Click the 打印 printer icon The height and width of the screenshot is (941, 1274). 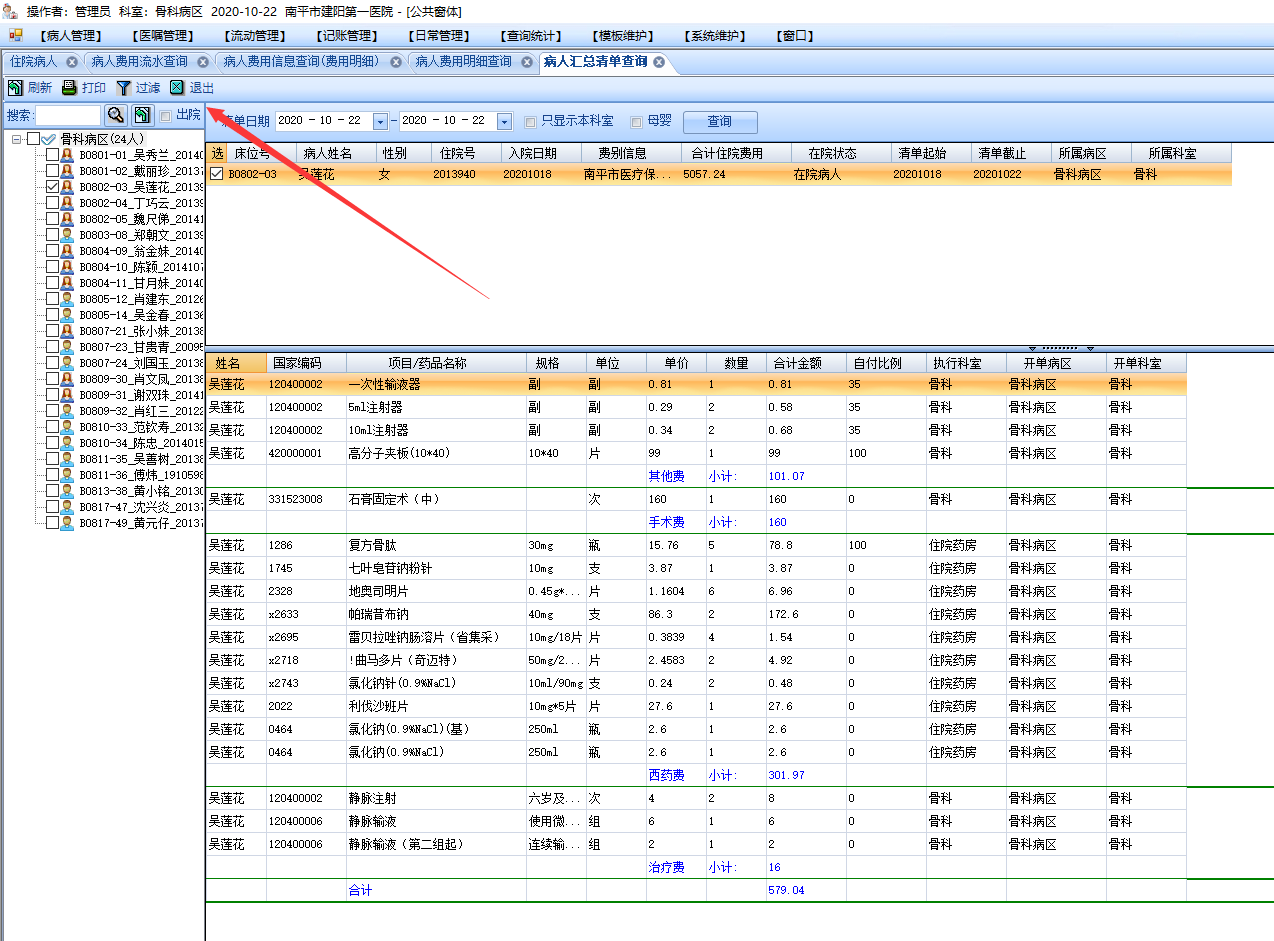coord(69,88)
